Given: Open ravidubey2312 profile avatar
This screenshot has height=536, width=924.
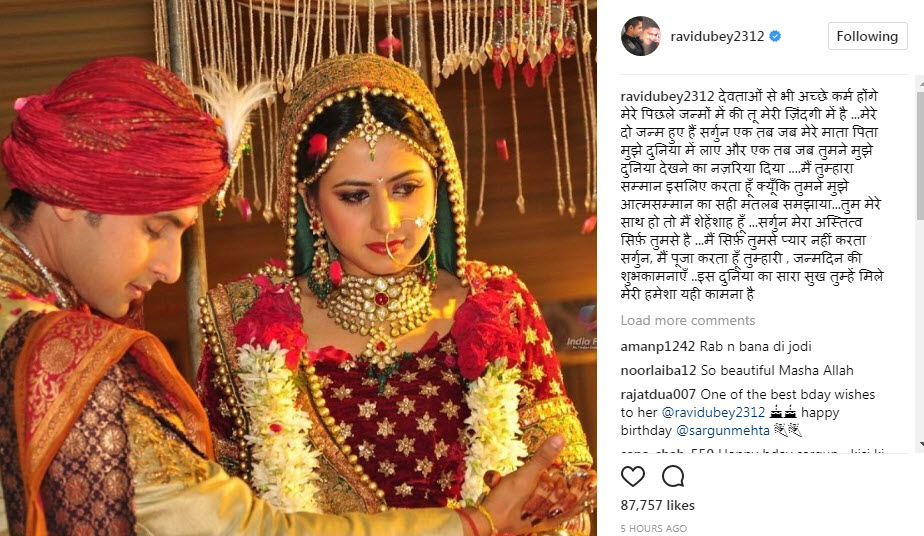Looking at the screenshot, I should click(x=641, y=36).
